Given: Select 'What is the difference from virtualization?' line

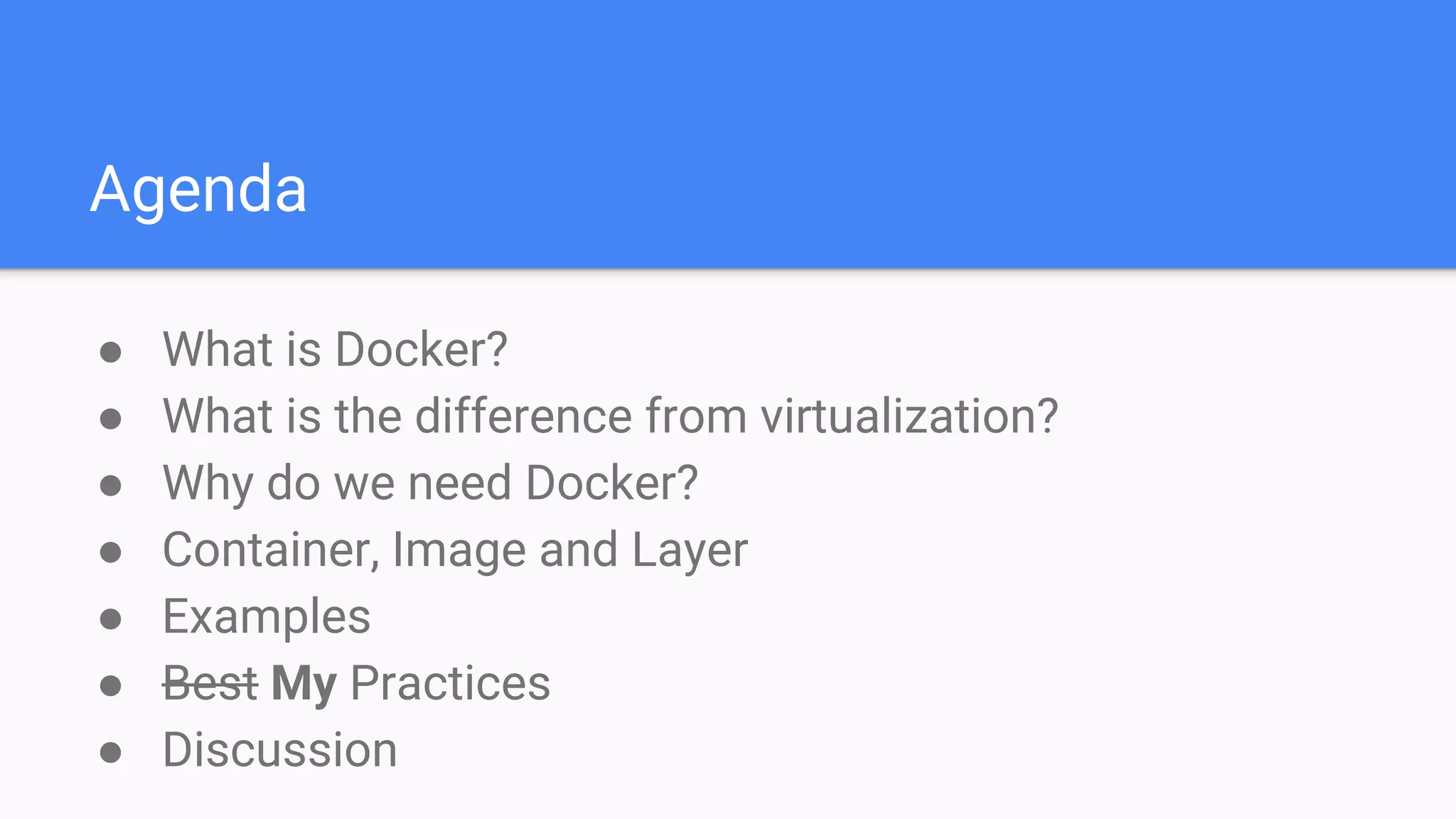Looking at the screenshot, I should [611, 416].
